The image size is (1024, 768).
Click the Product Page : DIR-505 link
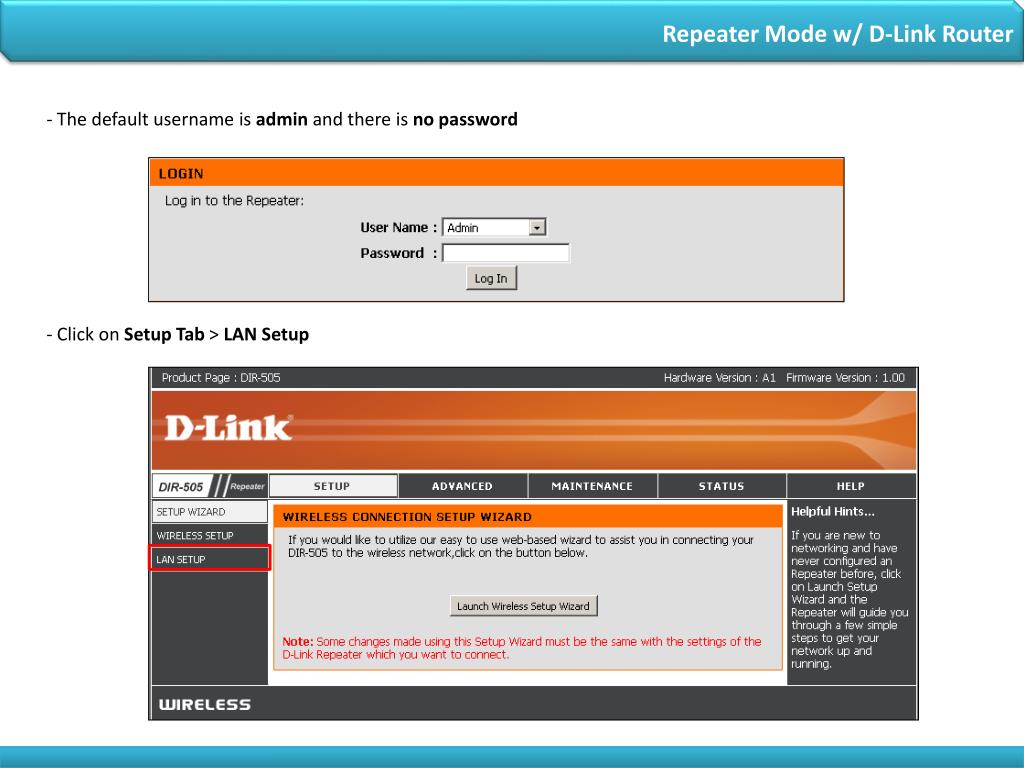click(221, 377)
